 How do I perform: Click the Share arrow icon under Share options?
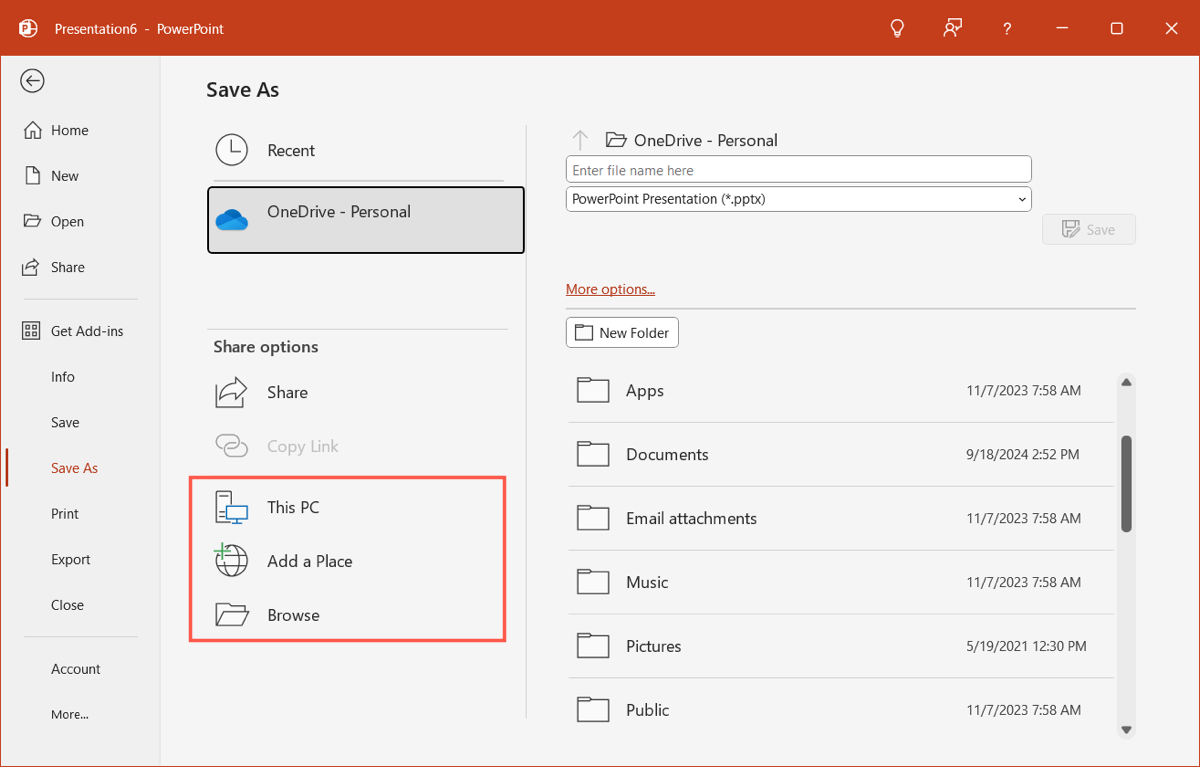(232, 392)
